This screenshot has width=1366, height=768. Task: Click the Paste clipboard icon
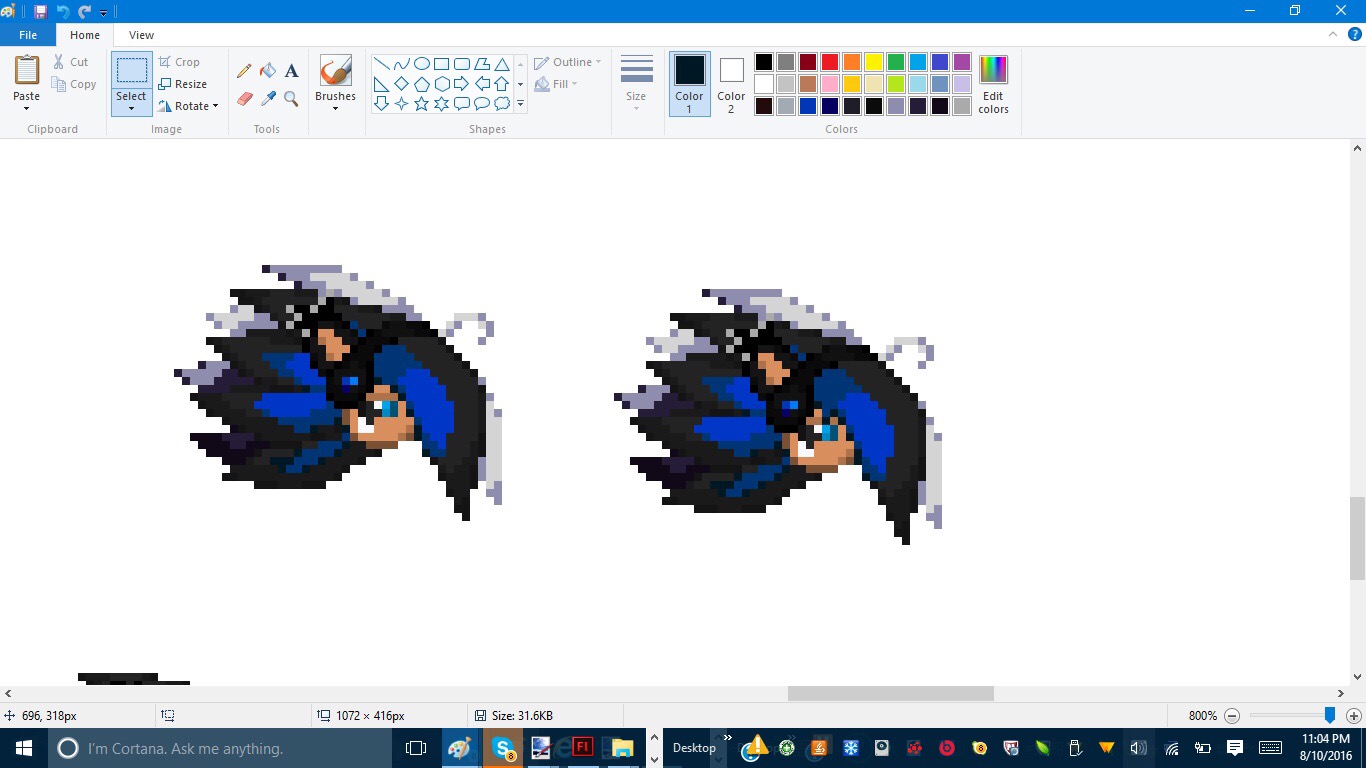(x=27, y=70)
